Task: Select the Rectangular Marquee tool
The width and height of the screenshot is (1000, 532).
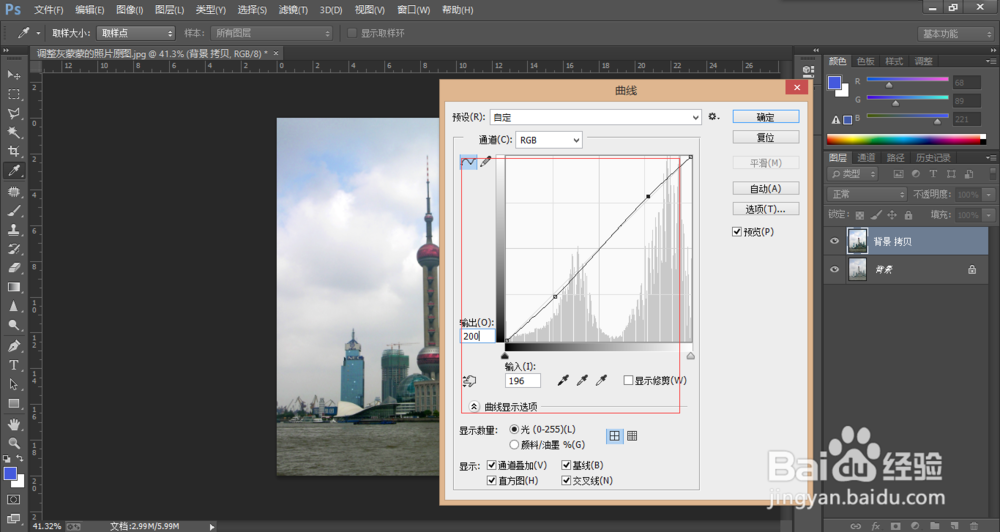Action: 13,94
